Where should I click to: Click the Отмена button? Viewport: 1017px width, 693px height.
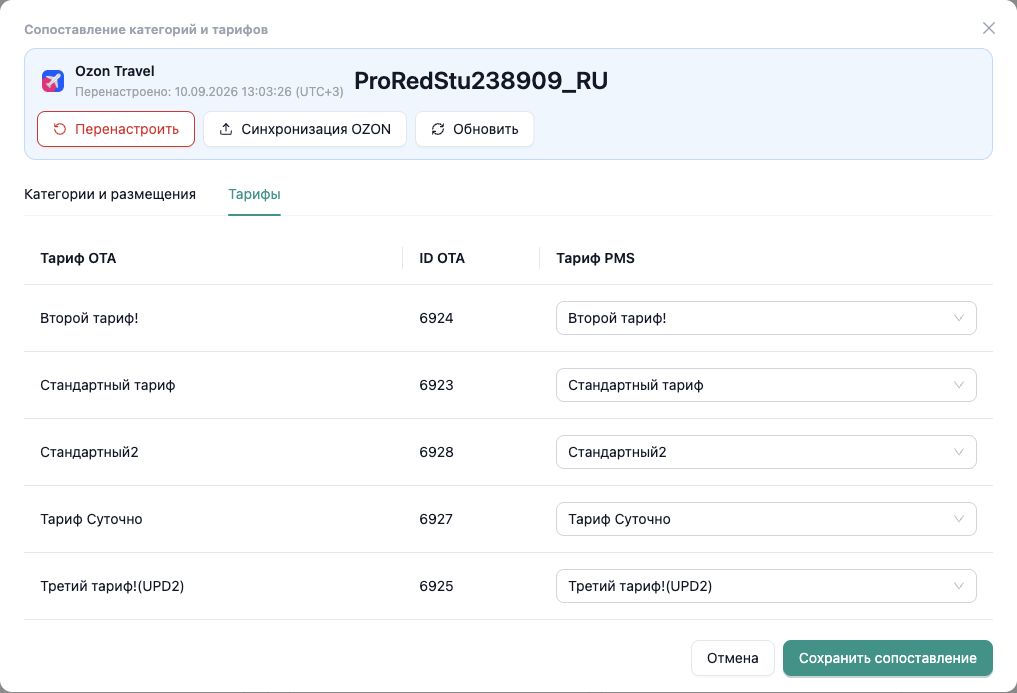coord(732,658)
